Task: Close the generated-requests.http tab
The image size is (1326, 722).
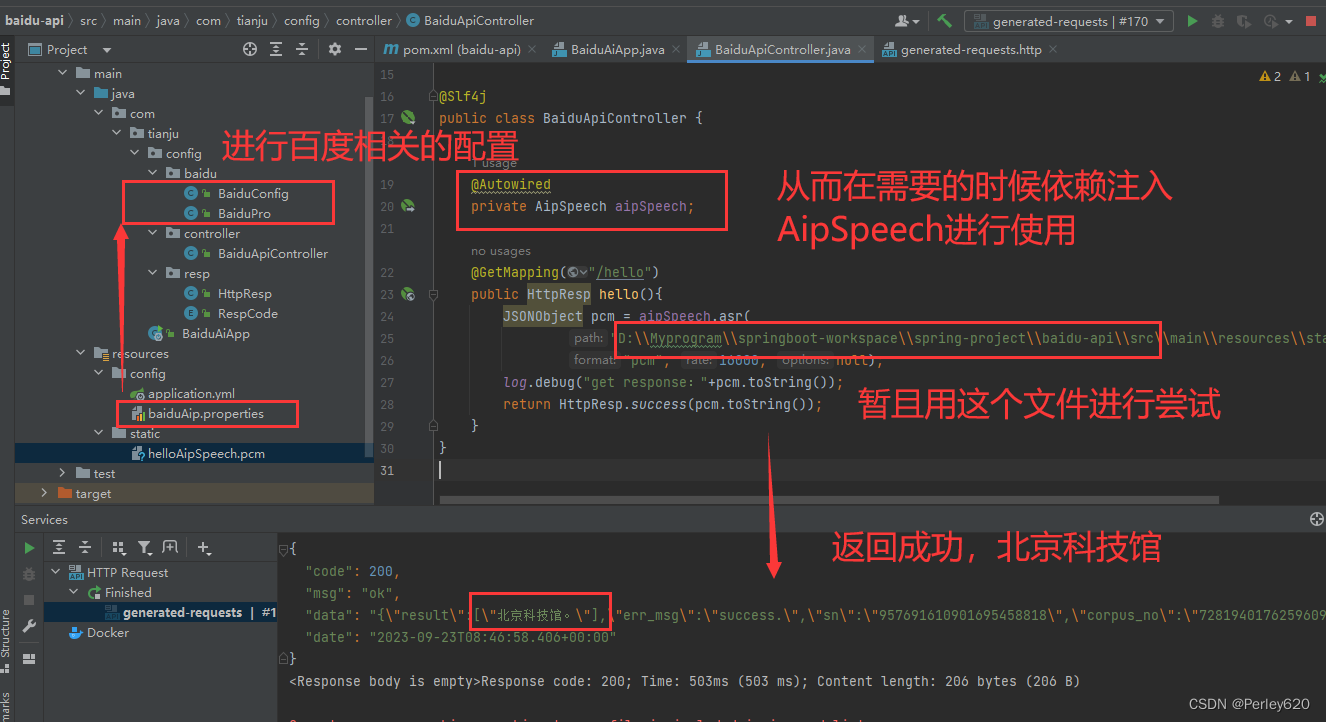Action: click(1053, 49)
